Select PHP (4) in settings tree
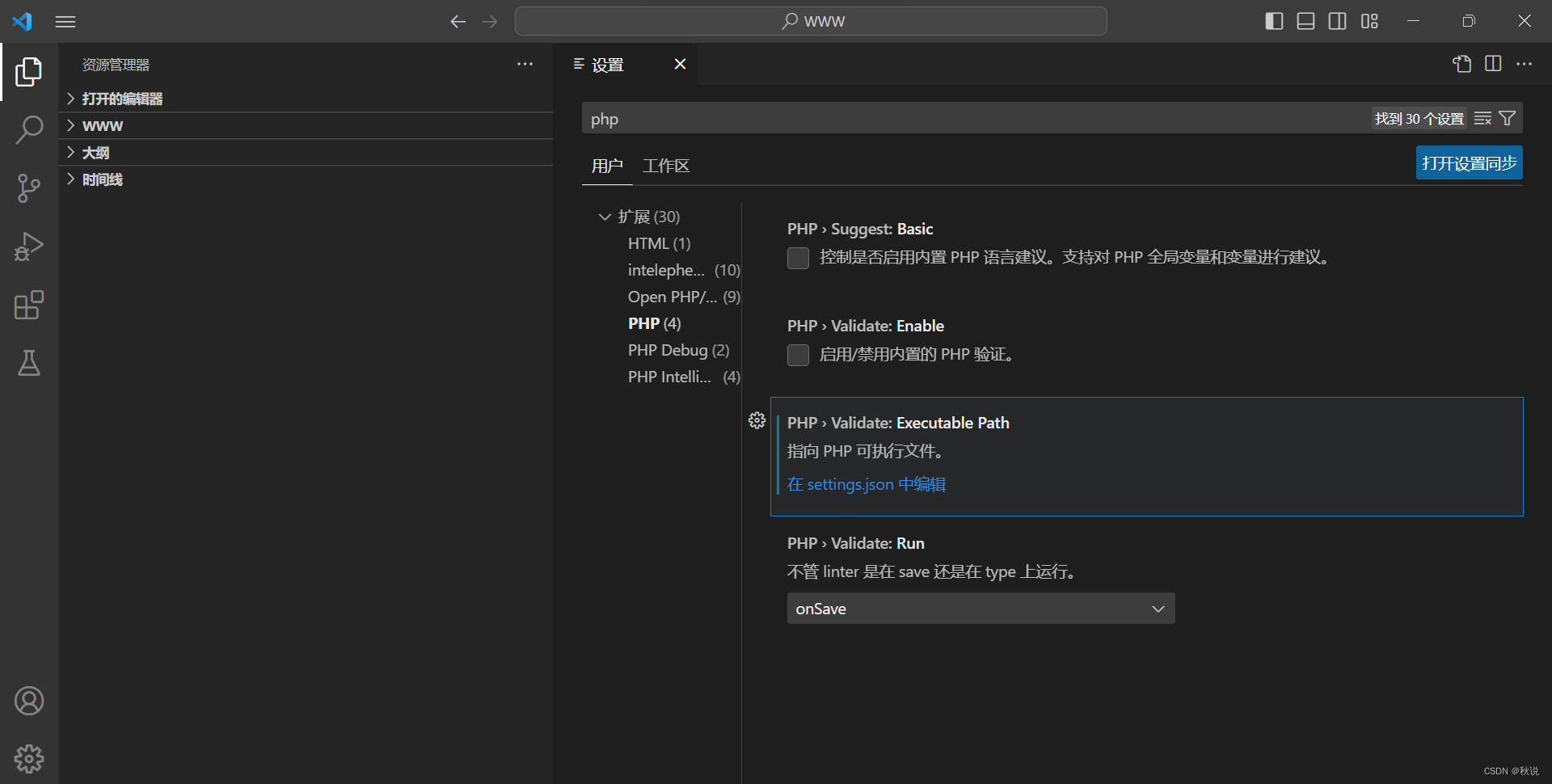Image resolution: width=1552 pixels, height=784 pixels. [x=655, y=323]
